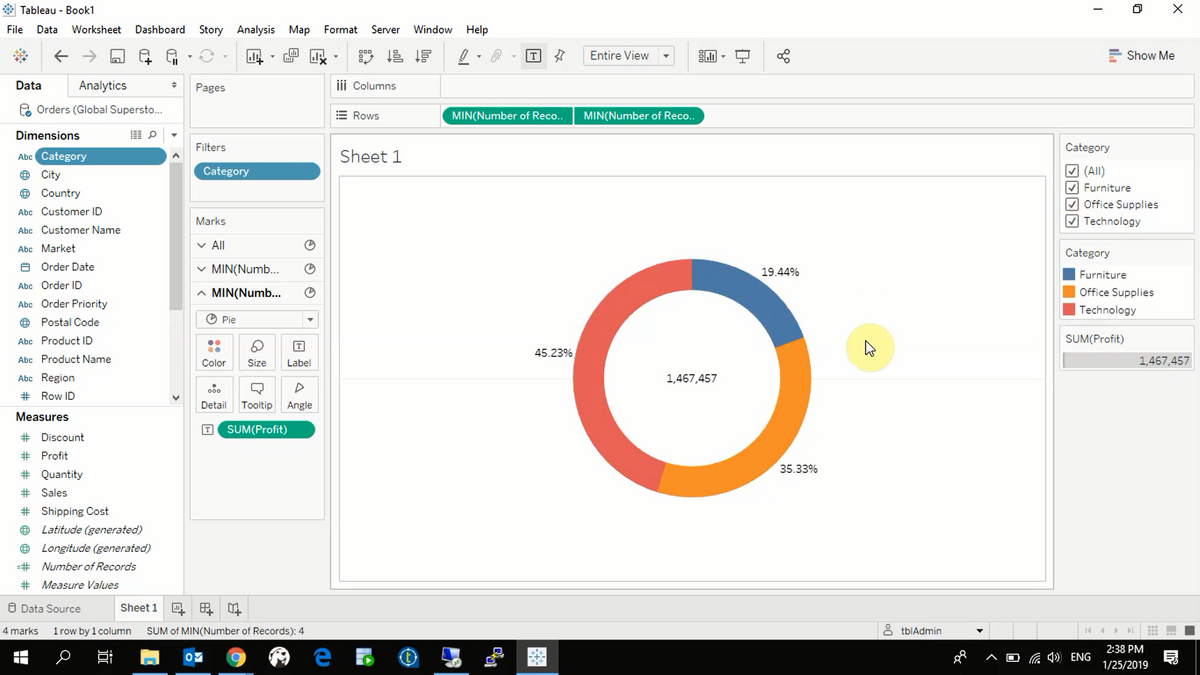The image size is (1200, 675).
Task: Click the Size button on Marks card
Action: [257, 352]
